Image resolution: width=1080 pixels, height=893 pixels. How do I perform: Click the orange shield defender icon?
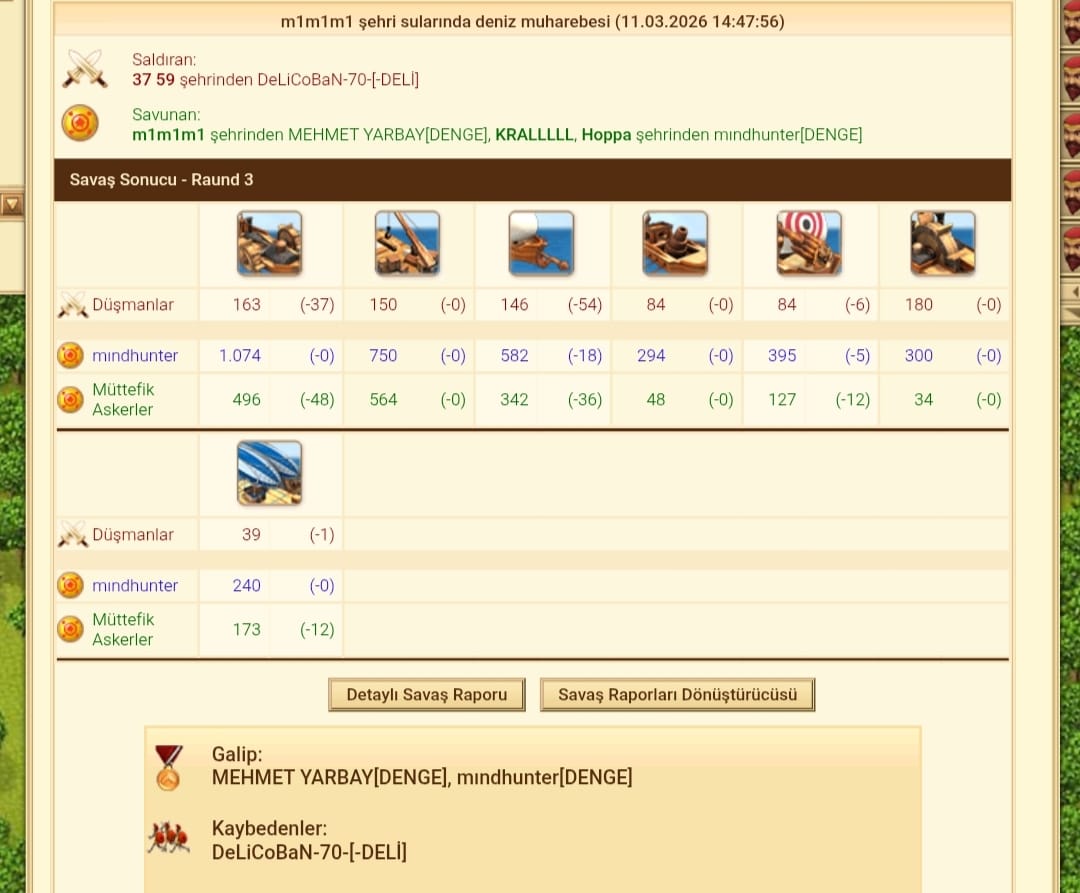coord(80,123)
